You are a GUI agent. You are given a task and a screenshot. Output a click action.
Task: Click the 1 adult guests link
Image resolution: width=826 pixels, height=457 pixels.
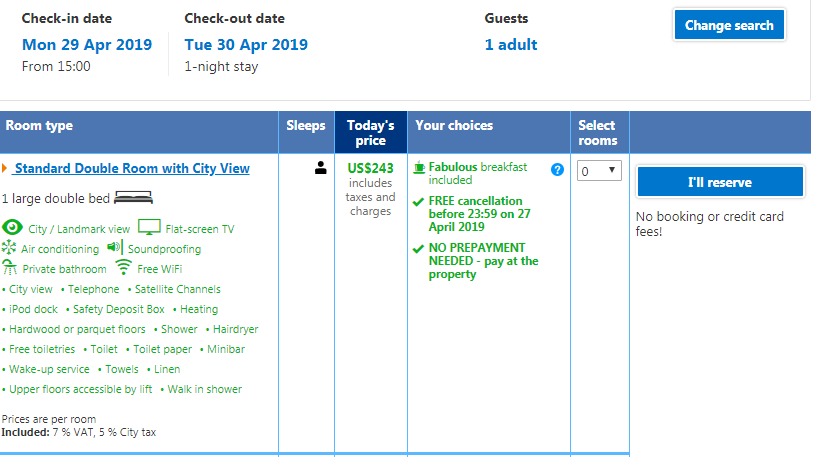click(511, 45)
